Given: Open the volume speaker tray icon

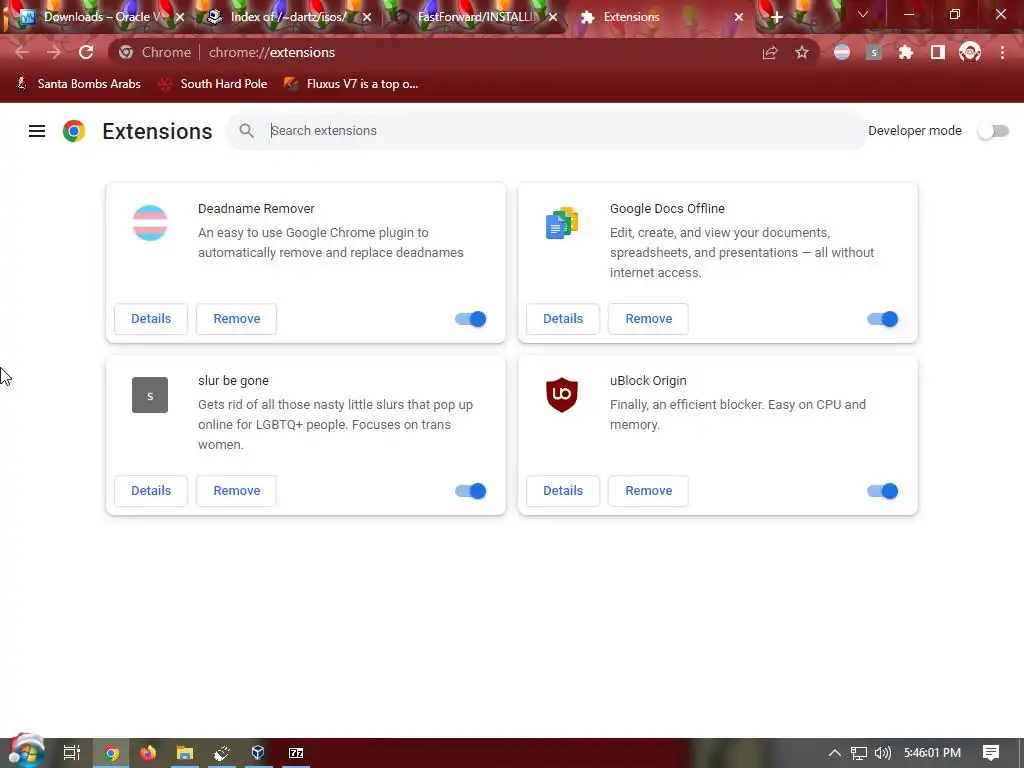Looking at the screenshot, I should click(882, 753).
